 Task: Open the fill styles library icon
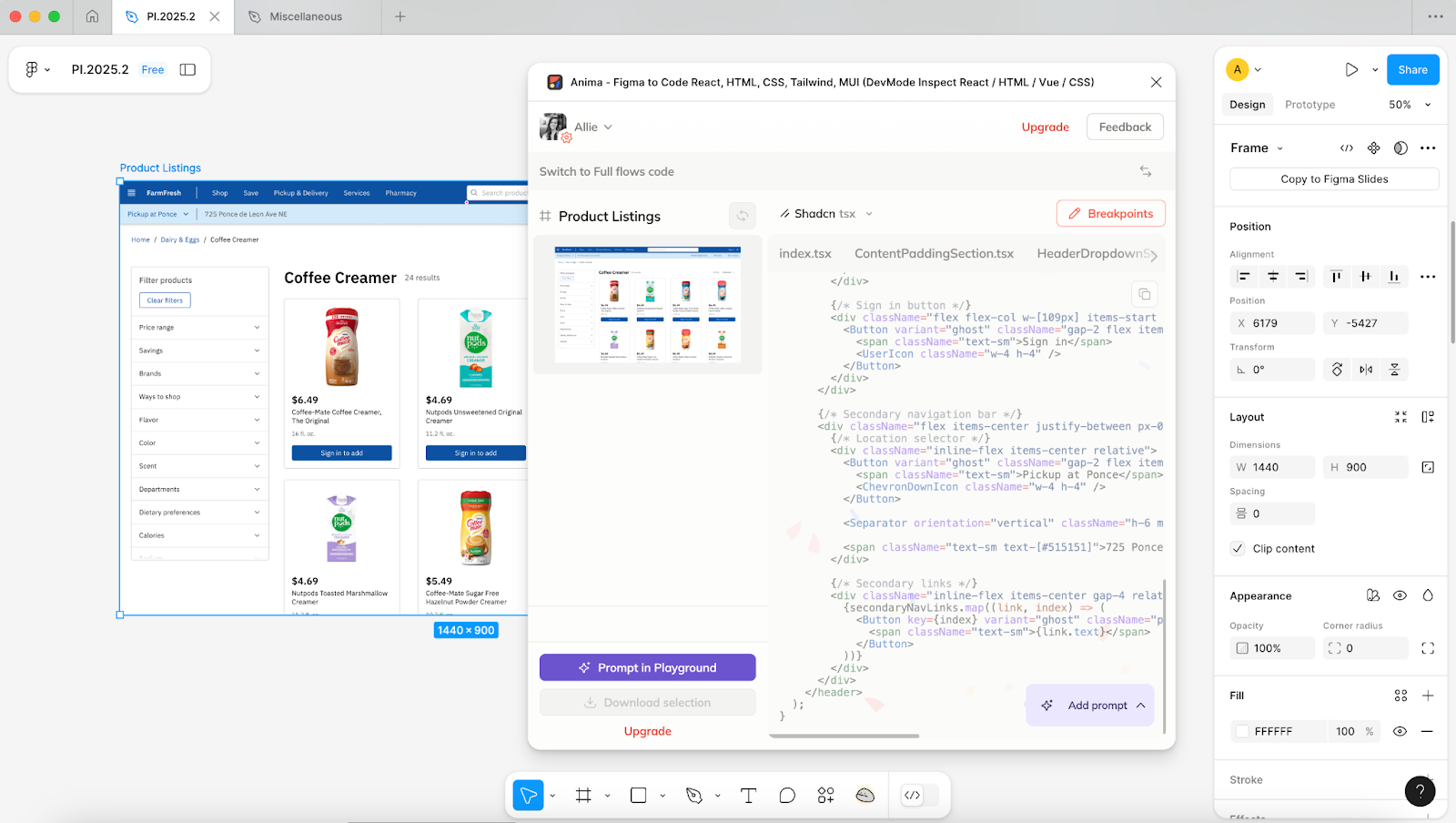click(1400, 696)
